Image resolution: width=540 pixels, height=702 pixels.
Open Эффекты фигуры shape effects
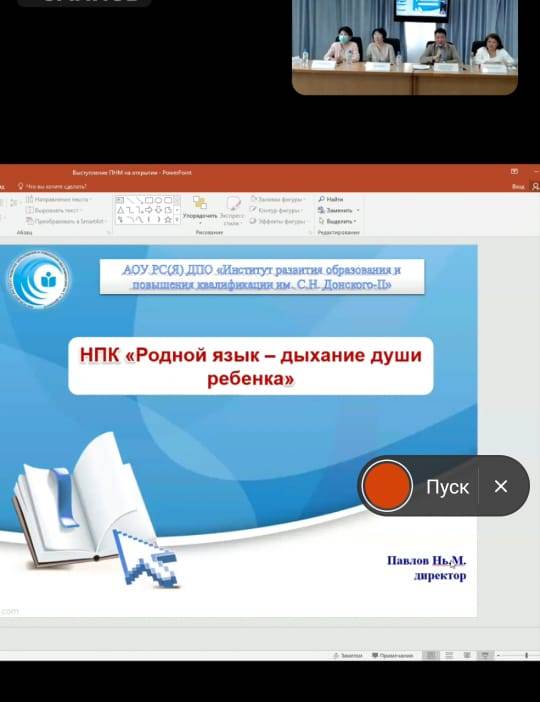click(278, 221)
